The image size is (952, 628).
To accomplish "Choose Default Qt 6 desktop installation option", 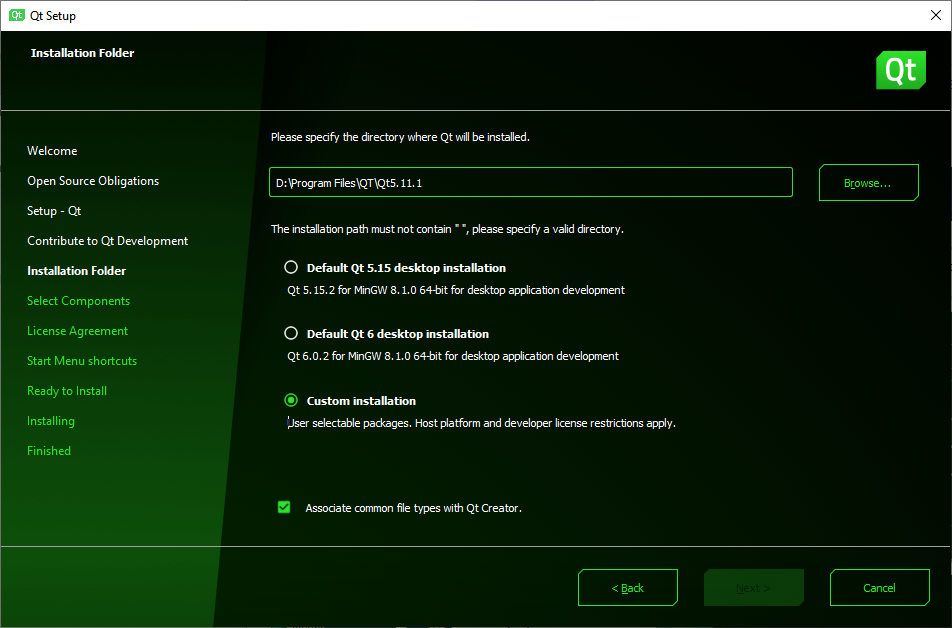I will coord(291,334).
